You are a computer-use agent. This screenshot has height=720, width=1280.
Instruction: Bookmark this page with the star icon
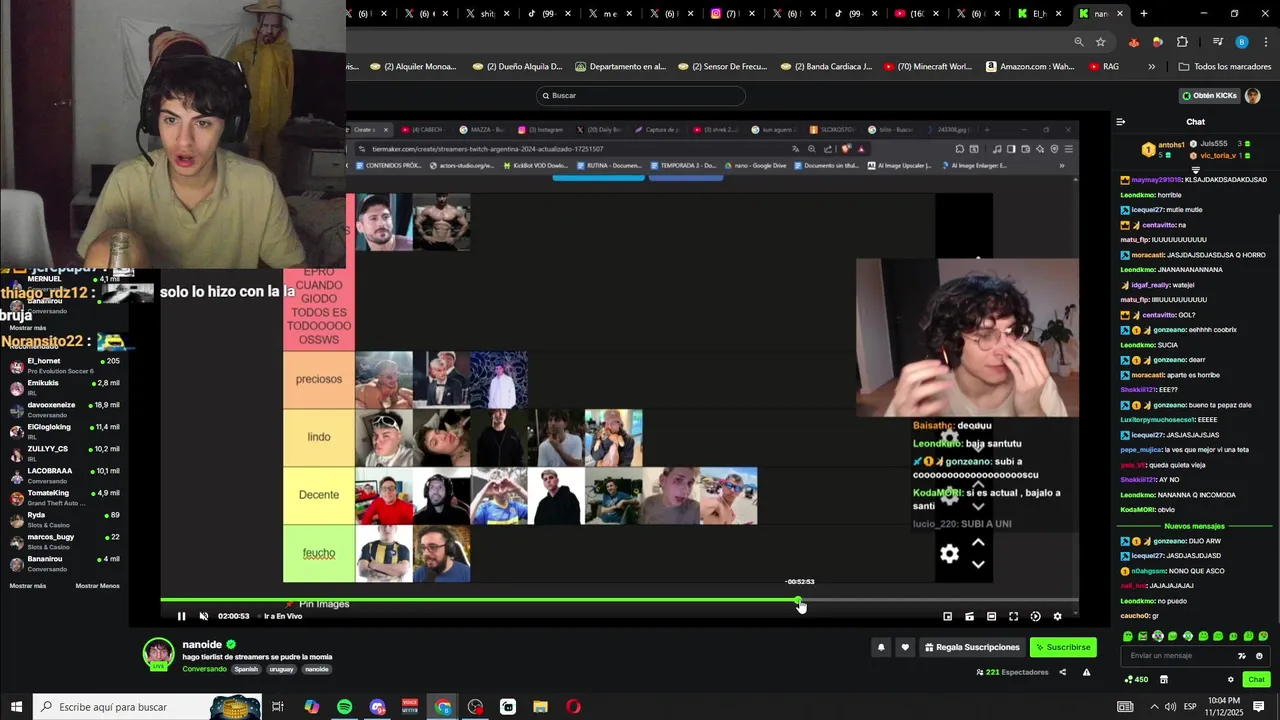(x=1100, y=42)
